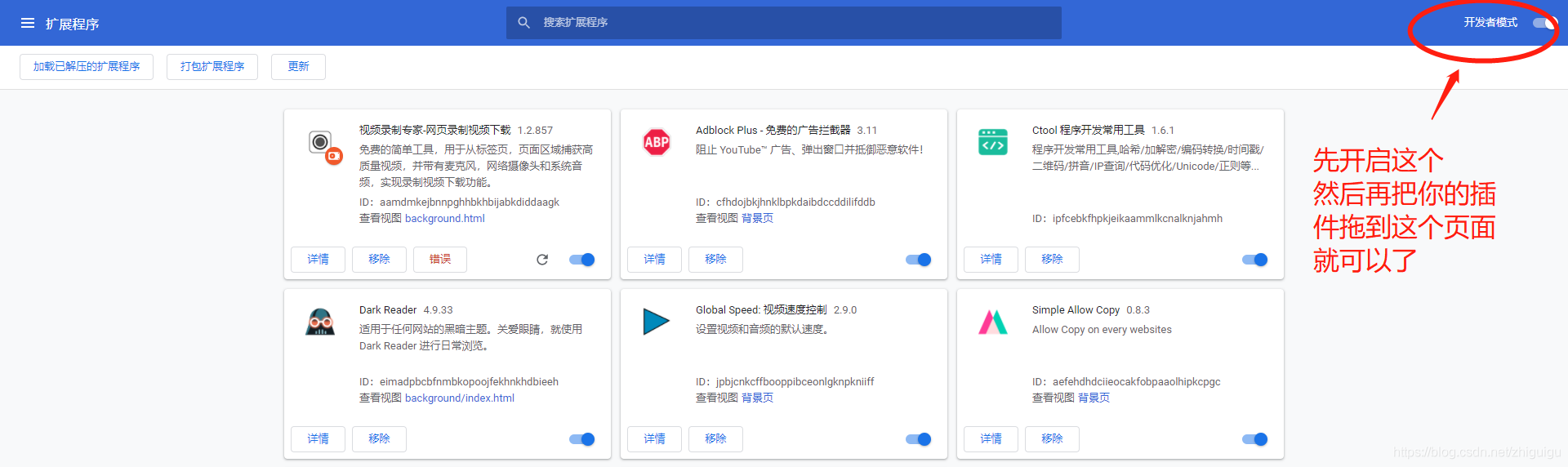This screenshot has width=1568, height=467.
Task: Open Simple Allow Copy details
Action: [x=991, y=439]
